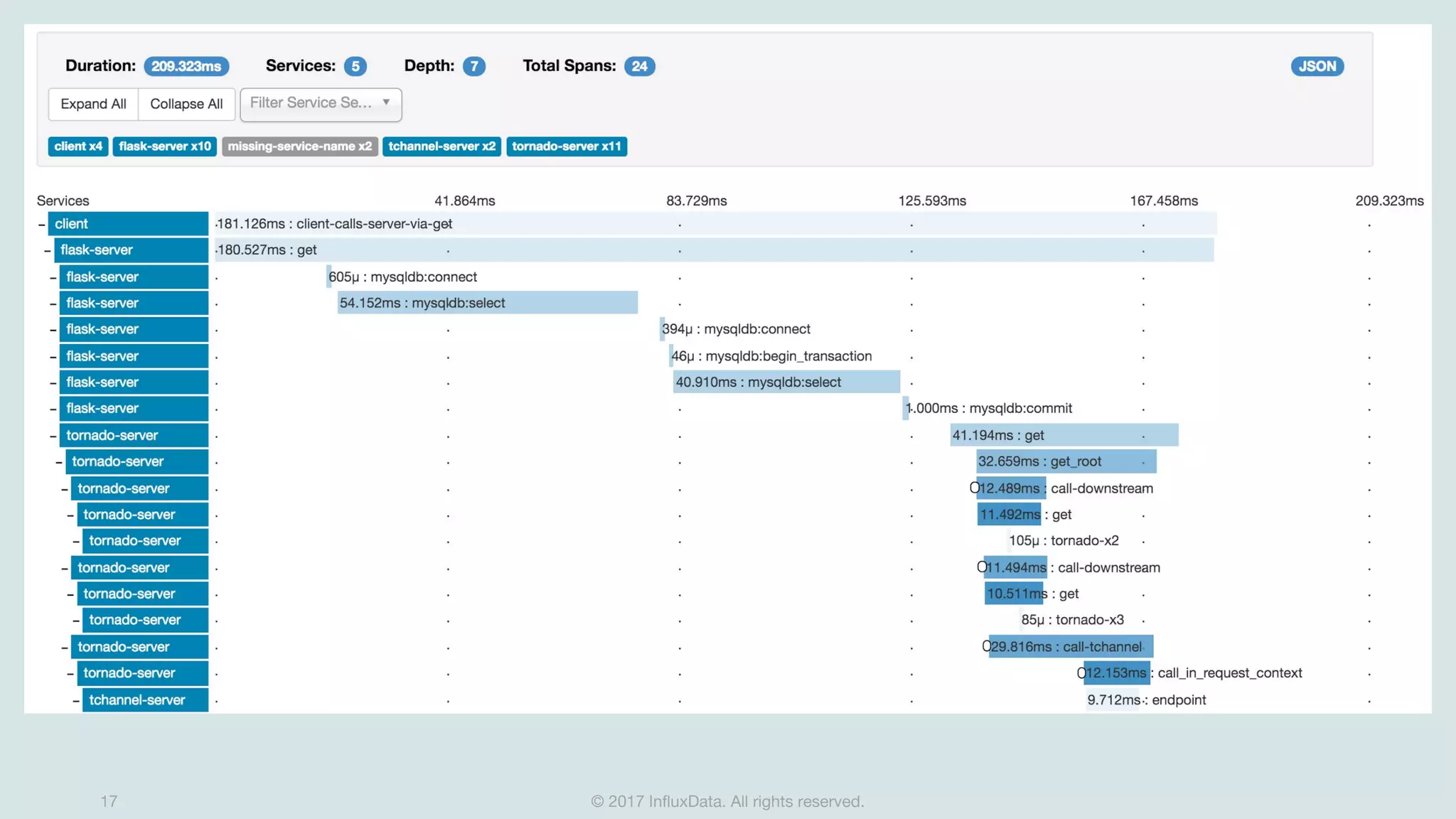Select the client x4 service tag

pos(78,146)
